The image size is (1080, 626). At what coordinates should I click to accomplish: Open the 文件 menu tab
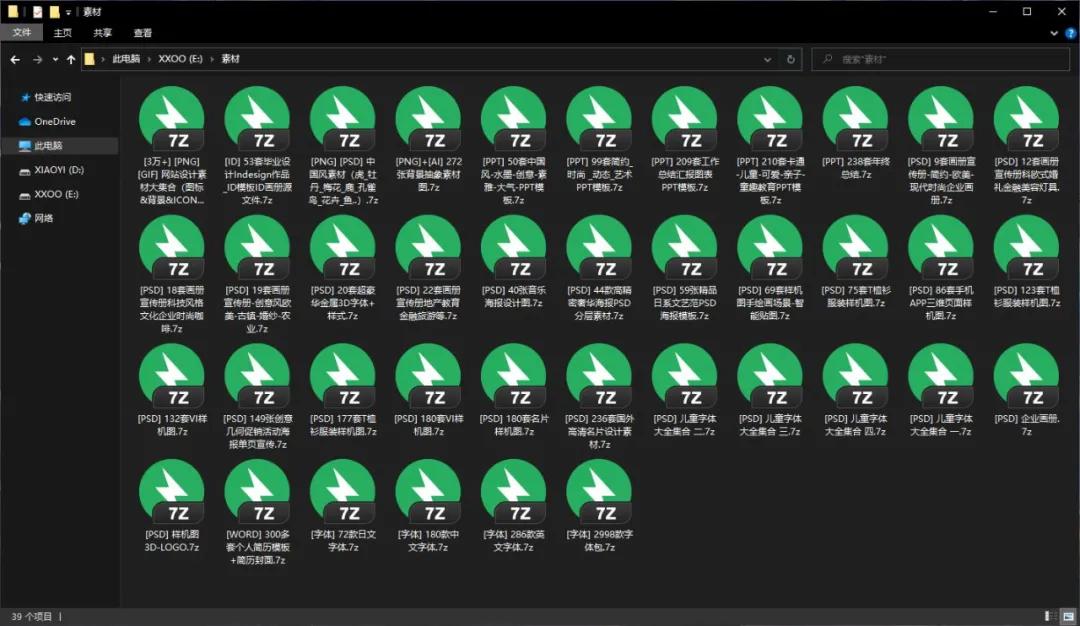click(x=22, y=33)
